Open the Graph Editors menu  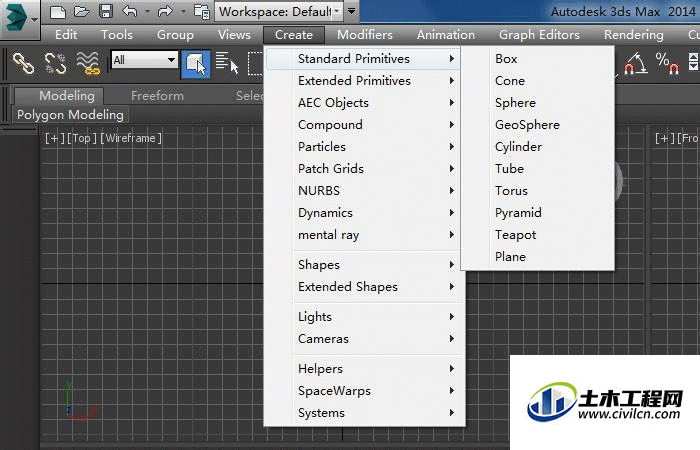click(x=539, y=34)
